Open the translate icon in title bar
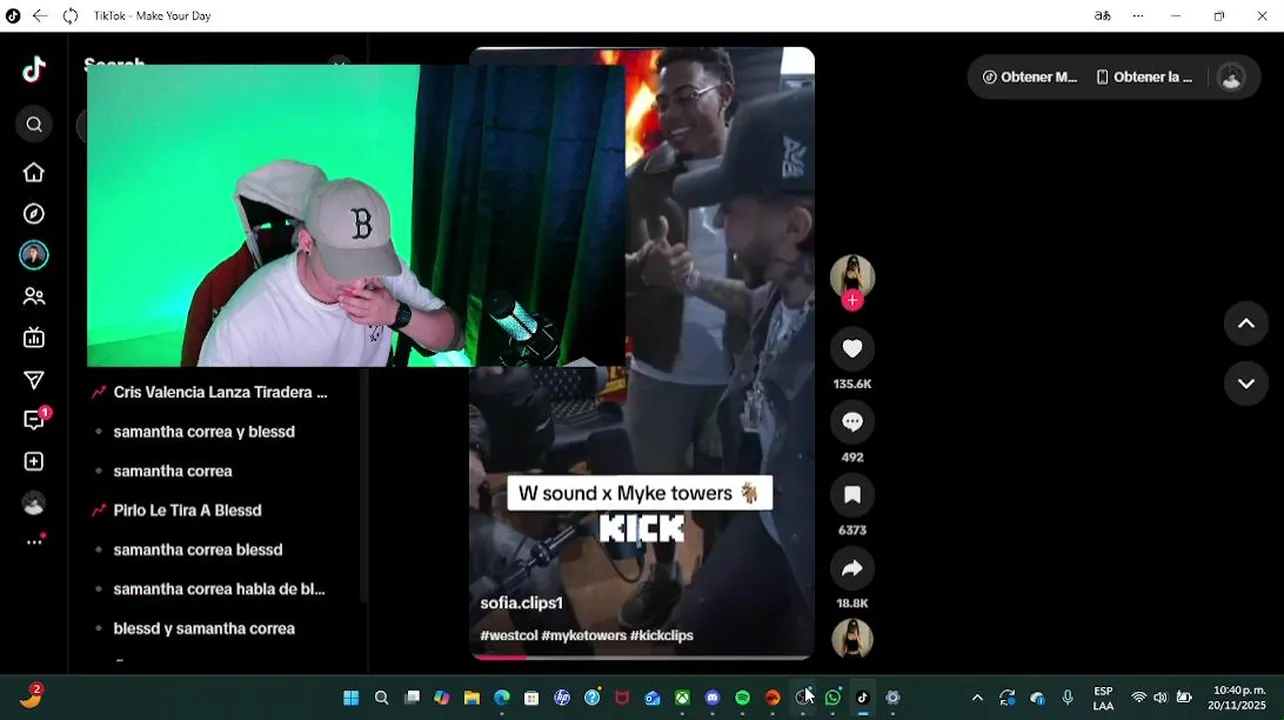This screenshot has width=1284, height=720. point(1102,16)
